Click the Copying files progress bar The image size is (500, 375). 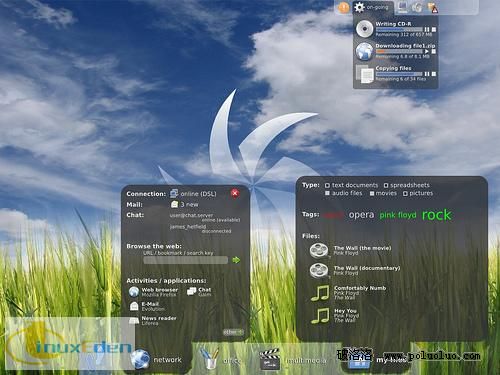[399, 74]
